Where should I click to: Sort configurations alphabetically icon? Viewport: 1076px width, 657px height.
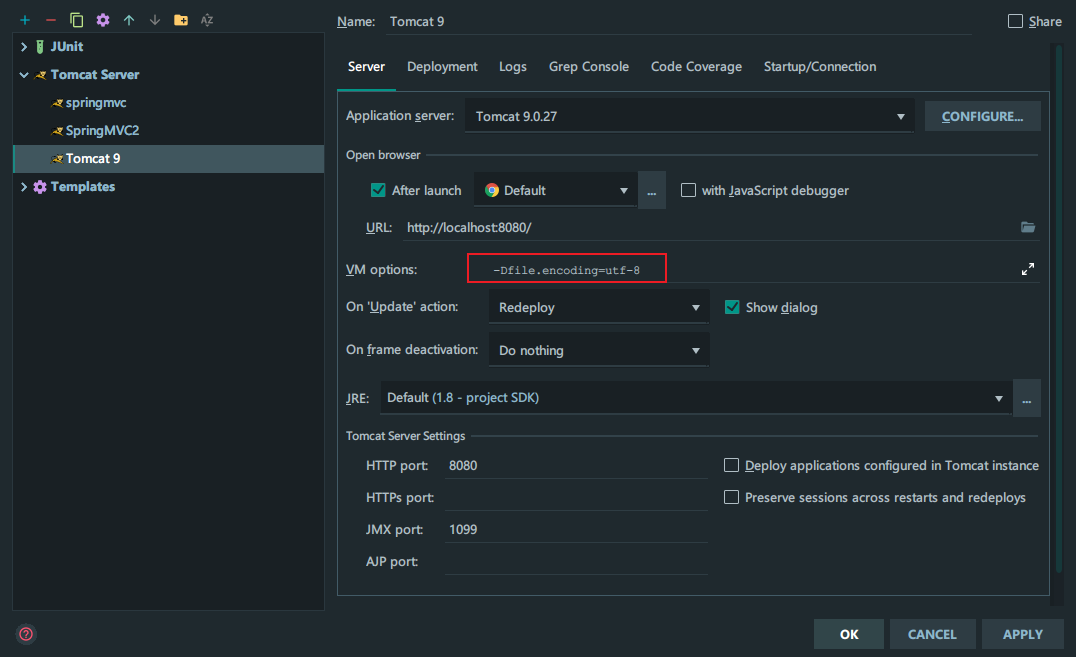(207, 20)
